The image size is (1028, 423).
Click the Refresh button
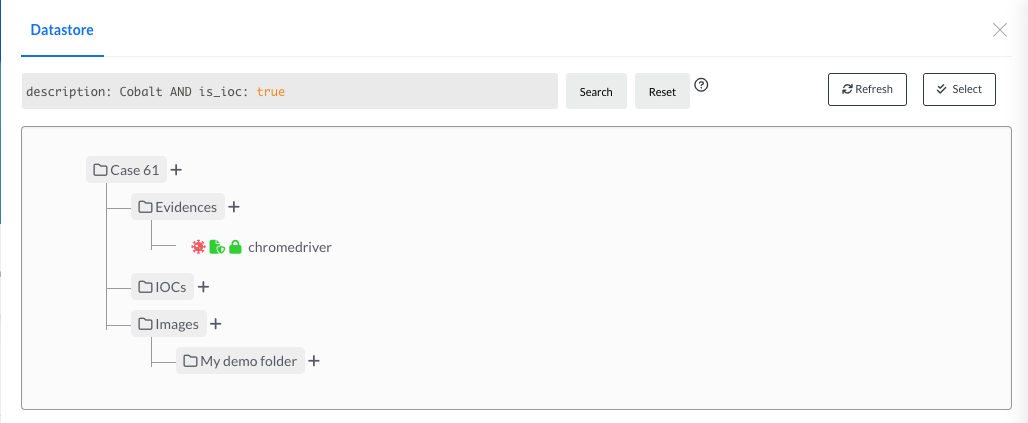pyautogui.click(x=866, y=89)
